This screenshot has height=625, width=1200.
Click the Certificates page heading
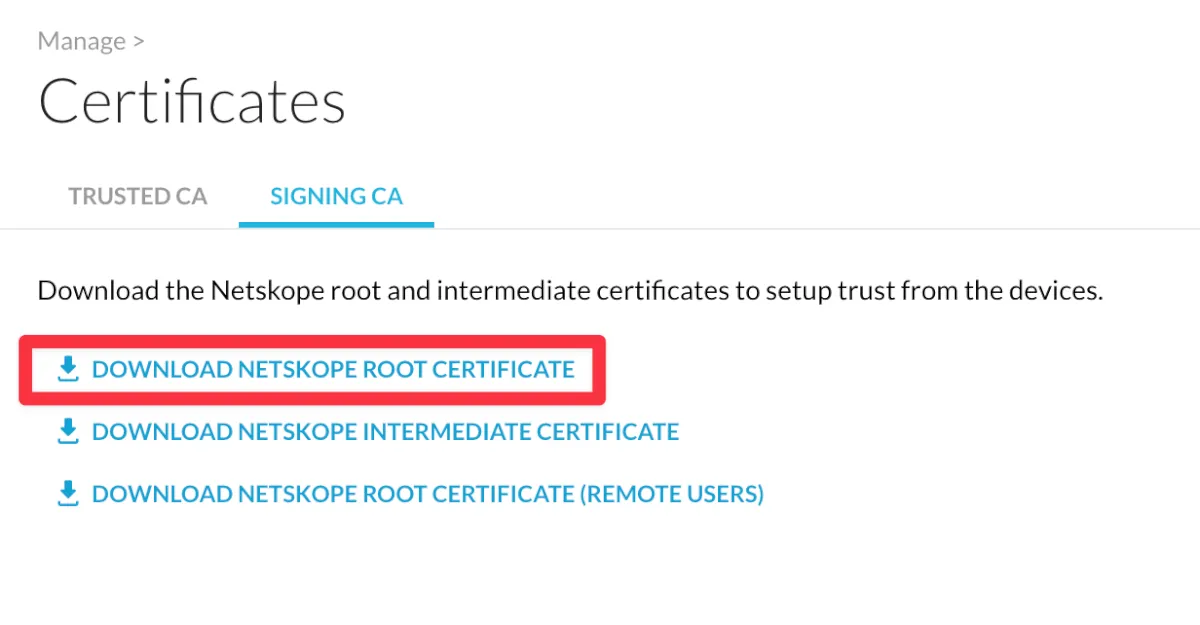192,102
